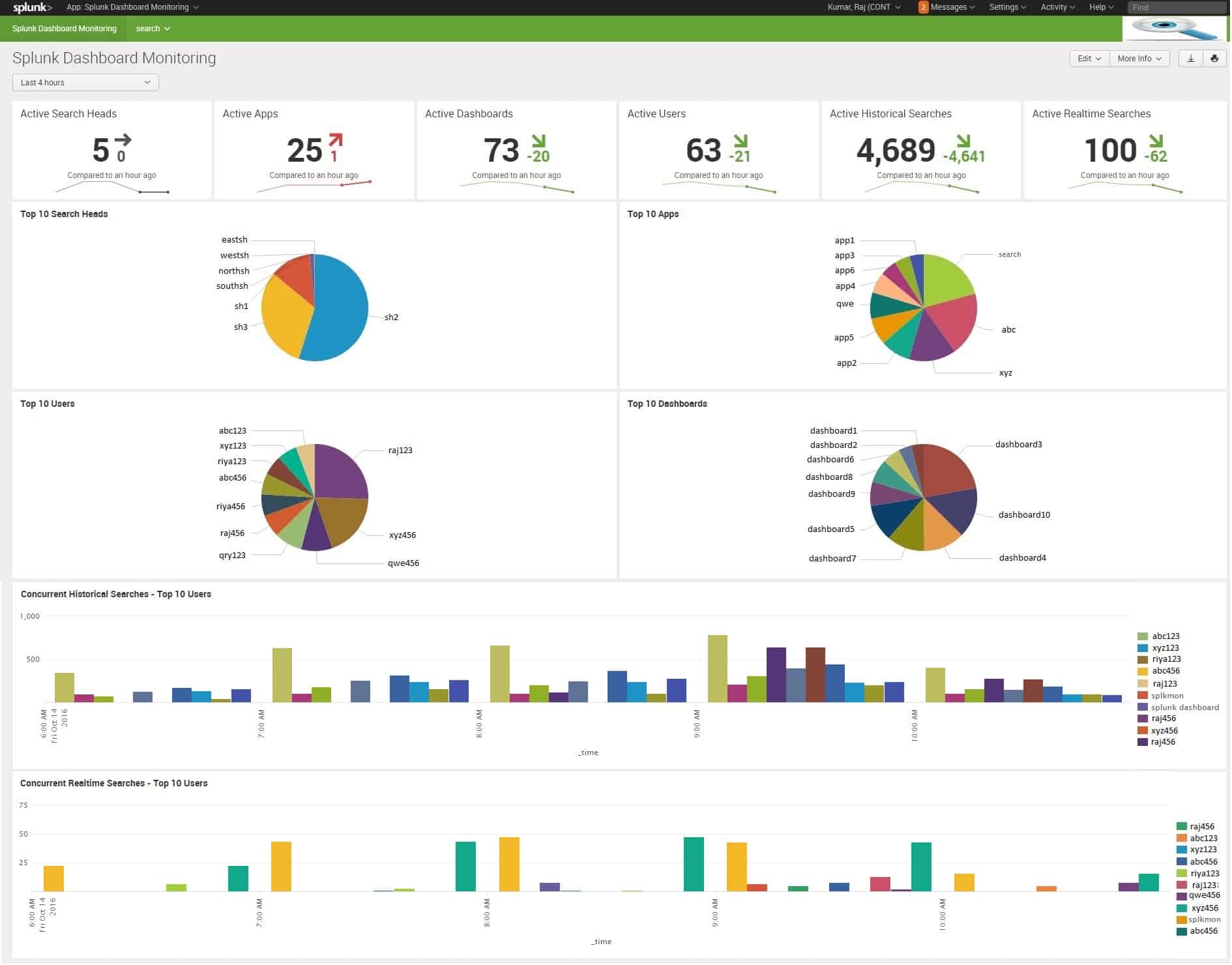Open the More Info dropdown
1232x965 pixels.
1140,59
